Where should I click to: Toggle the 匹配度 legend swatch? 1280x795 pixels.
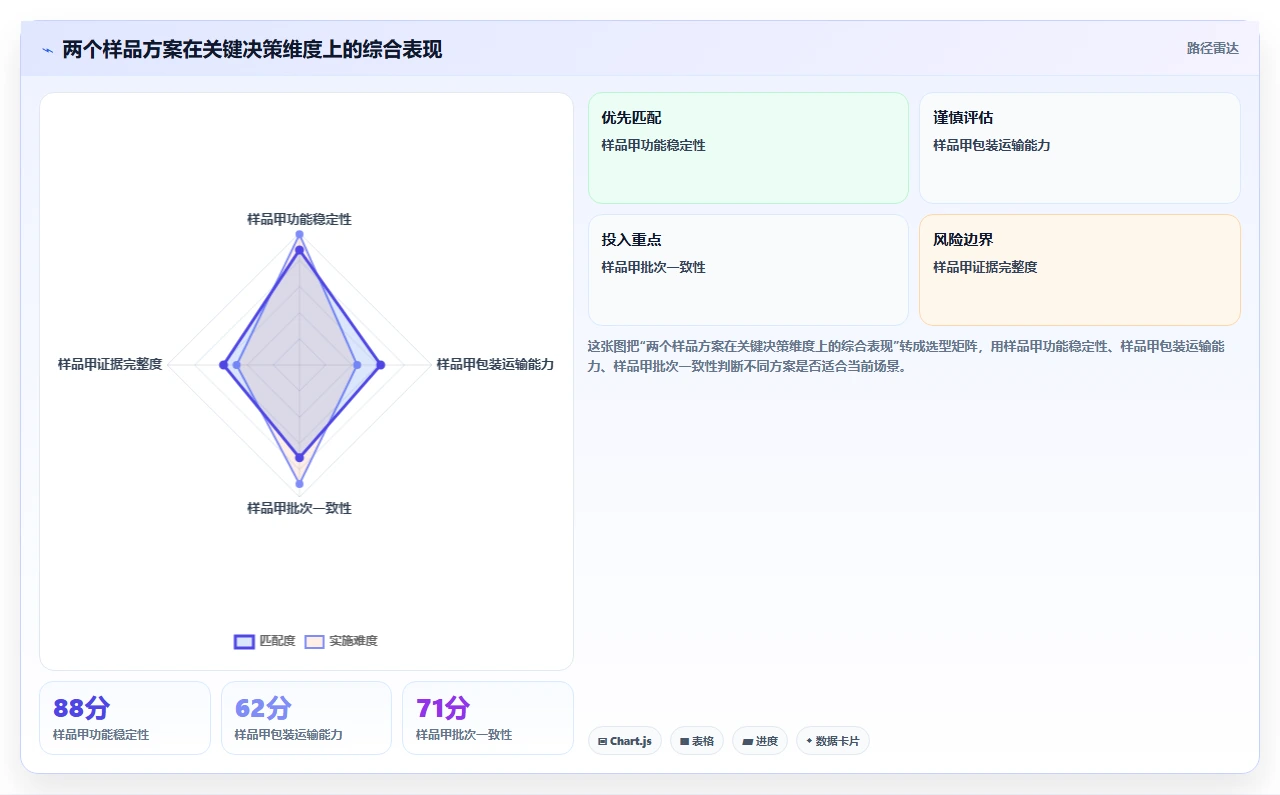coord(244,641)
